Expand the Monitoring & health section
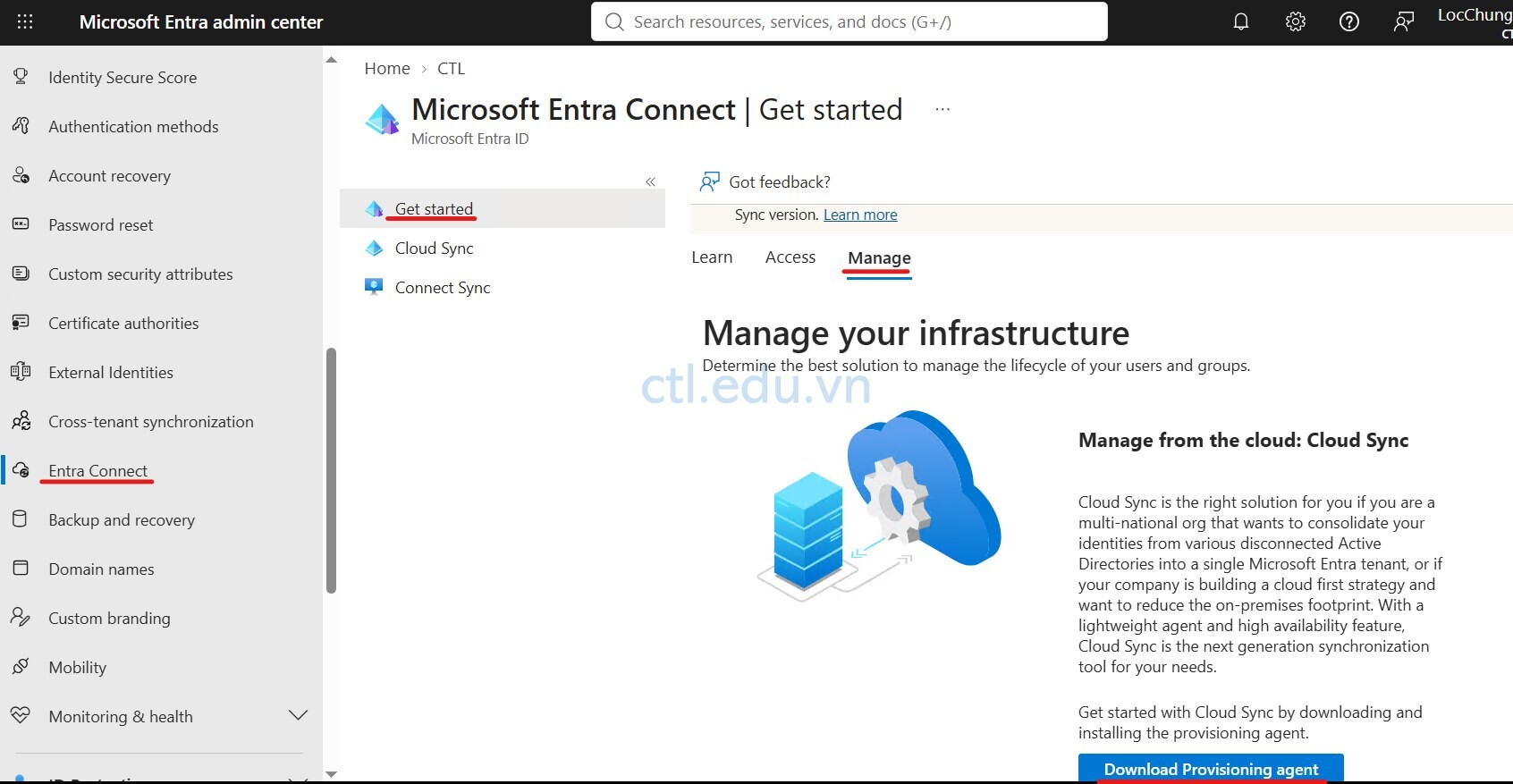 click(x=298, y=715)
